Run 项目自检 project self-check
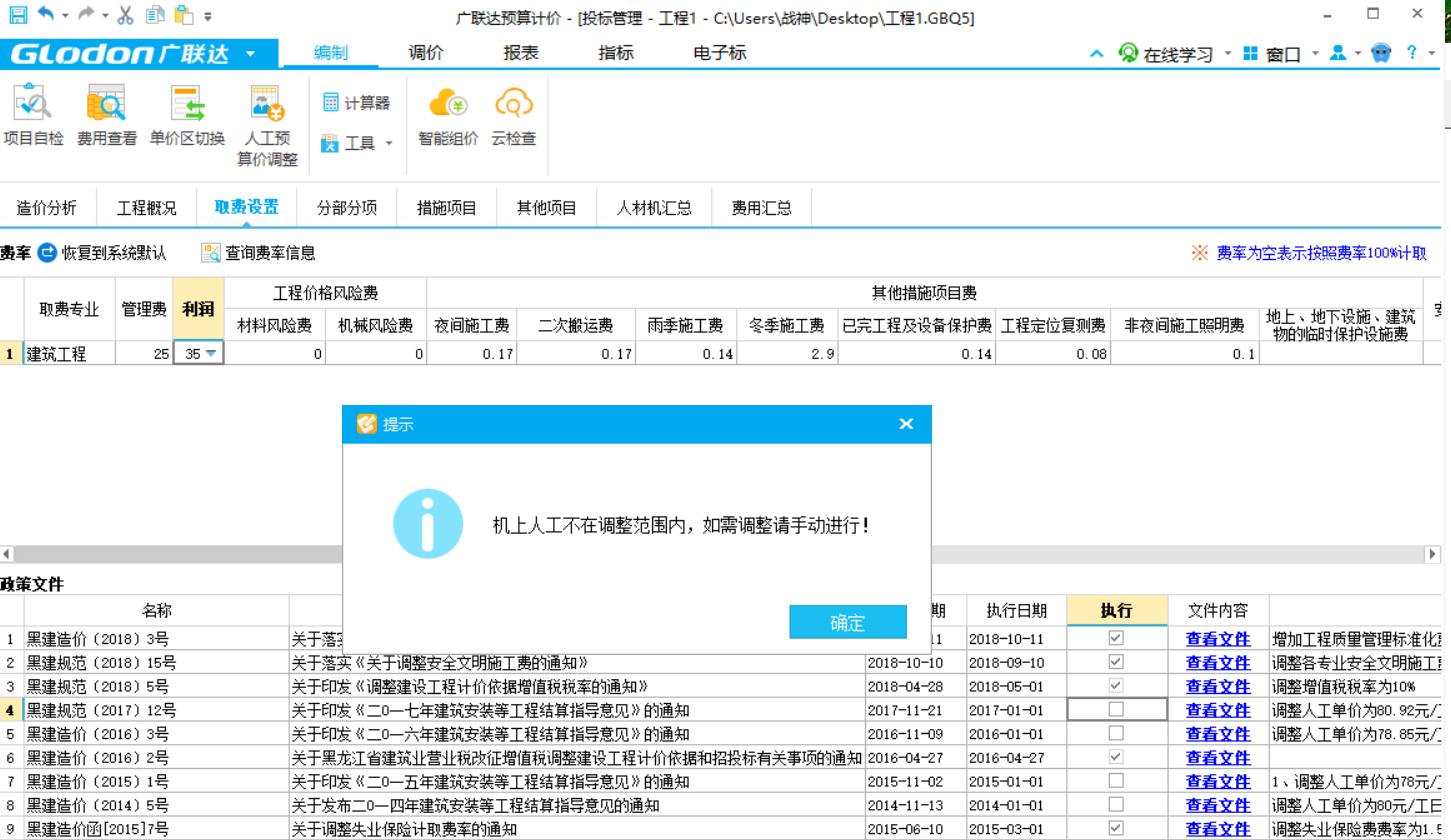This screenshot has width=1451, height=840. click(x=33, y=117)
